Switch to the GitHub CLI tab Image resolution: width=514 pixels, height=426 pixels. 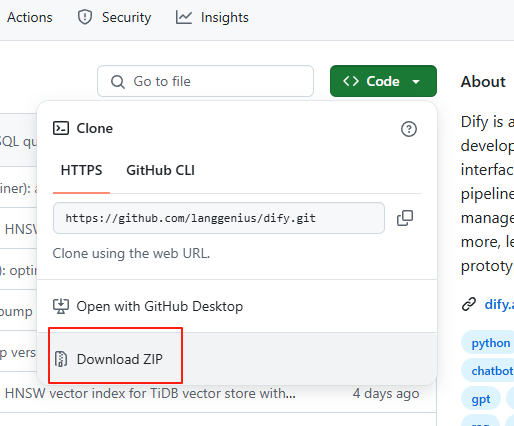(x=160, y=170)
